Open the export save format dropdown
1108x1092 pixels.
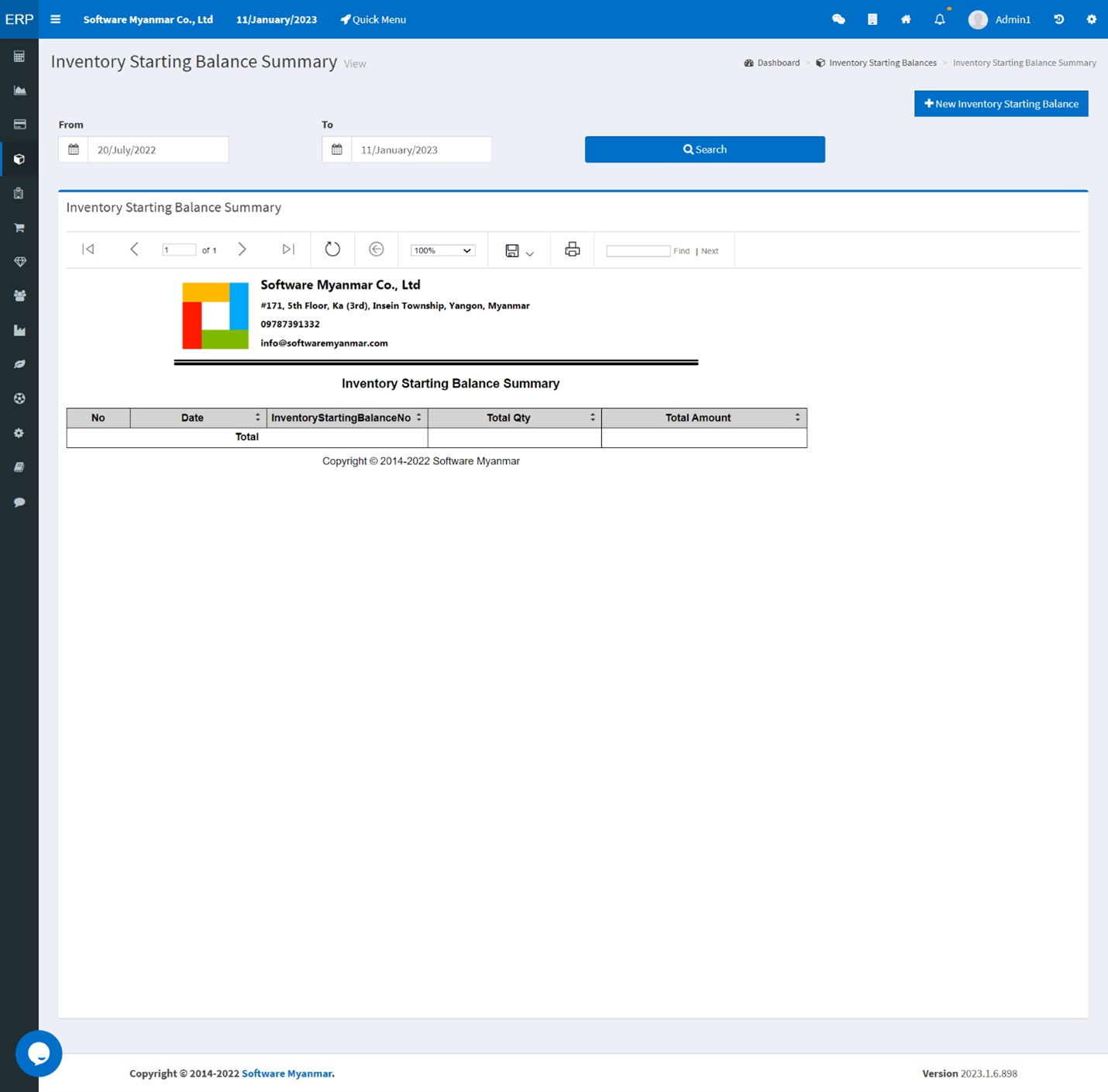[x=519, y=250]
